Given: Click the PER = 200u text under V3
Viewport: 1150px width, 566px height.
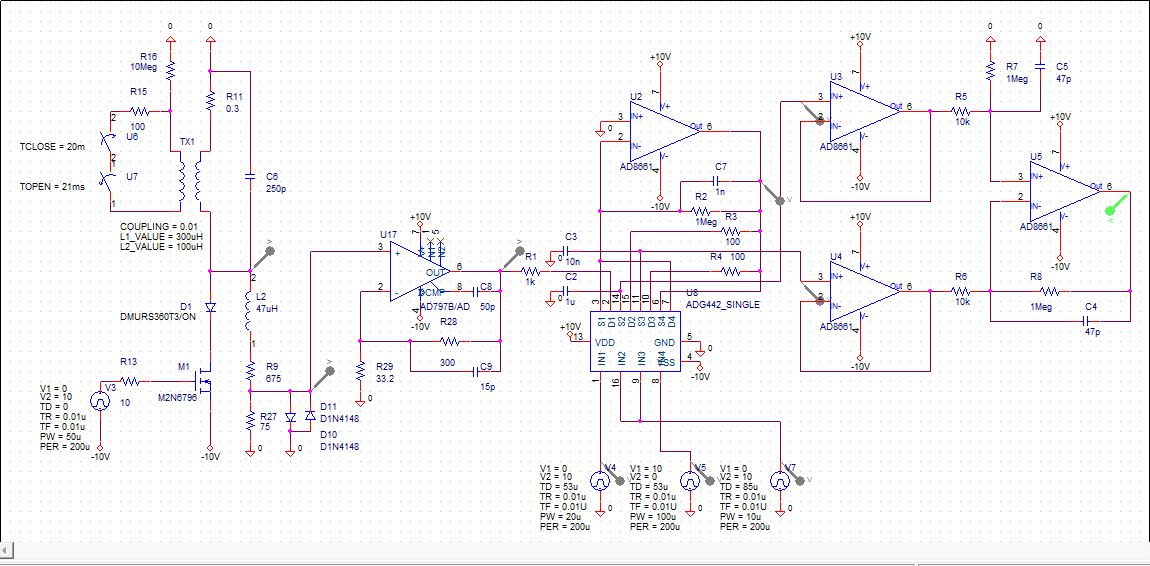Looking at the screenshot, I should tap(65, 446).
